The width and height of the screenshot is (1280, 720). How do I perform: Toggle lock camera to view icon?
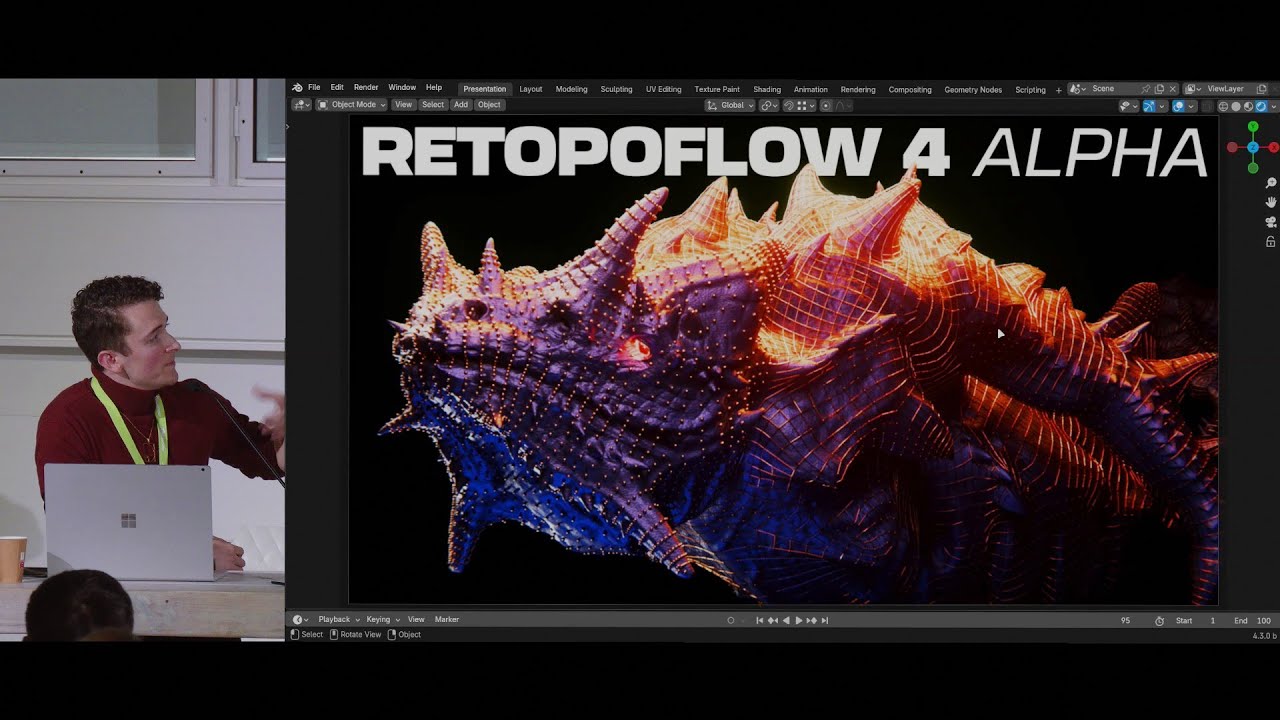[1271, 241]
